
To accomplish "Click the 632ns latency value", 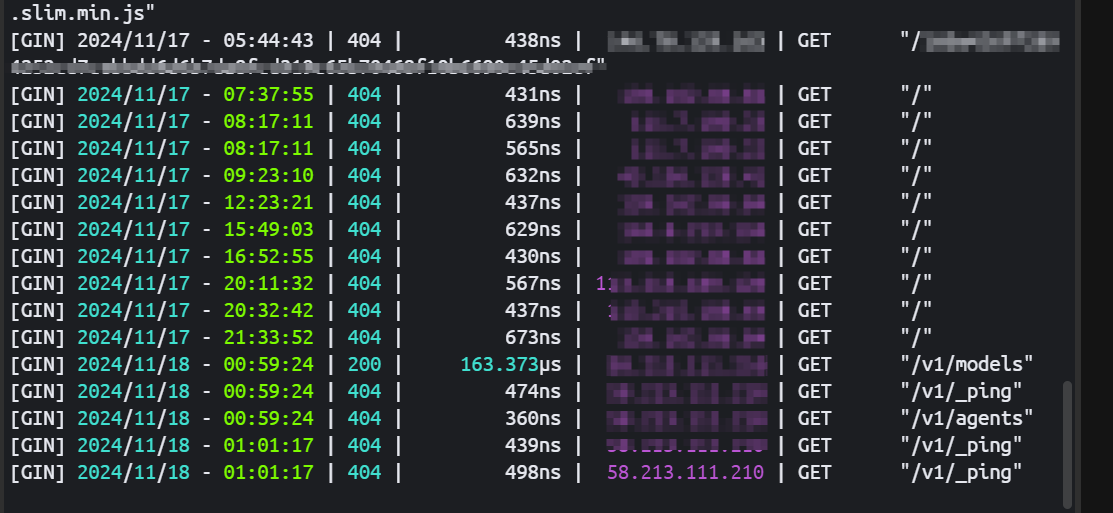I will tap(533, 176).
